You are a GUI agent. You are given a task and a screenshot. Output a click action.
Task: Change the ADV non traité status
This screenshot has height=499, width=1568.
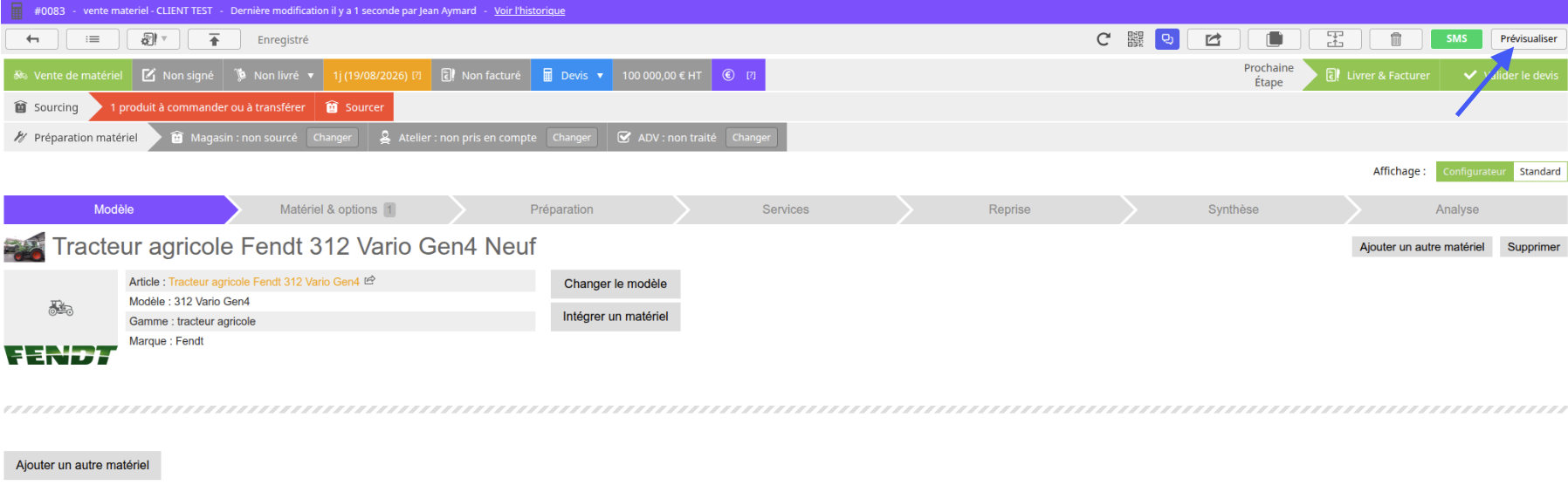coord(752,138)
